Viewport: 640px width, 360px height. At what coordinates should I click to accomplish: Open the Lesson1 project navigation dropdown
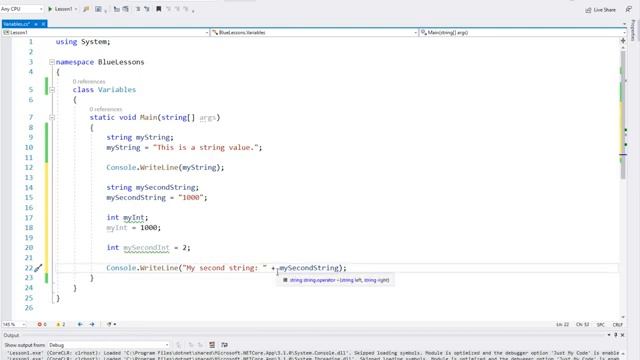tap(105, 32)
